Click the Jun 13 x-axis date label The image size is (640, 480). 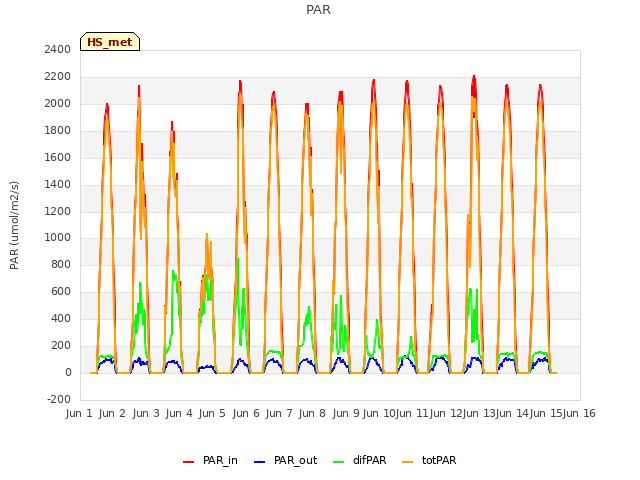pyautogui.click(x=479, y=413)
